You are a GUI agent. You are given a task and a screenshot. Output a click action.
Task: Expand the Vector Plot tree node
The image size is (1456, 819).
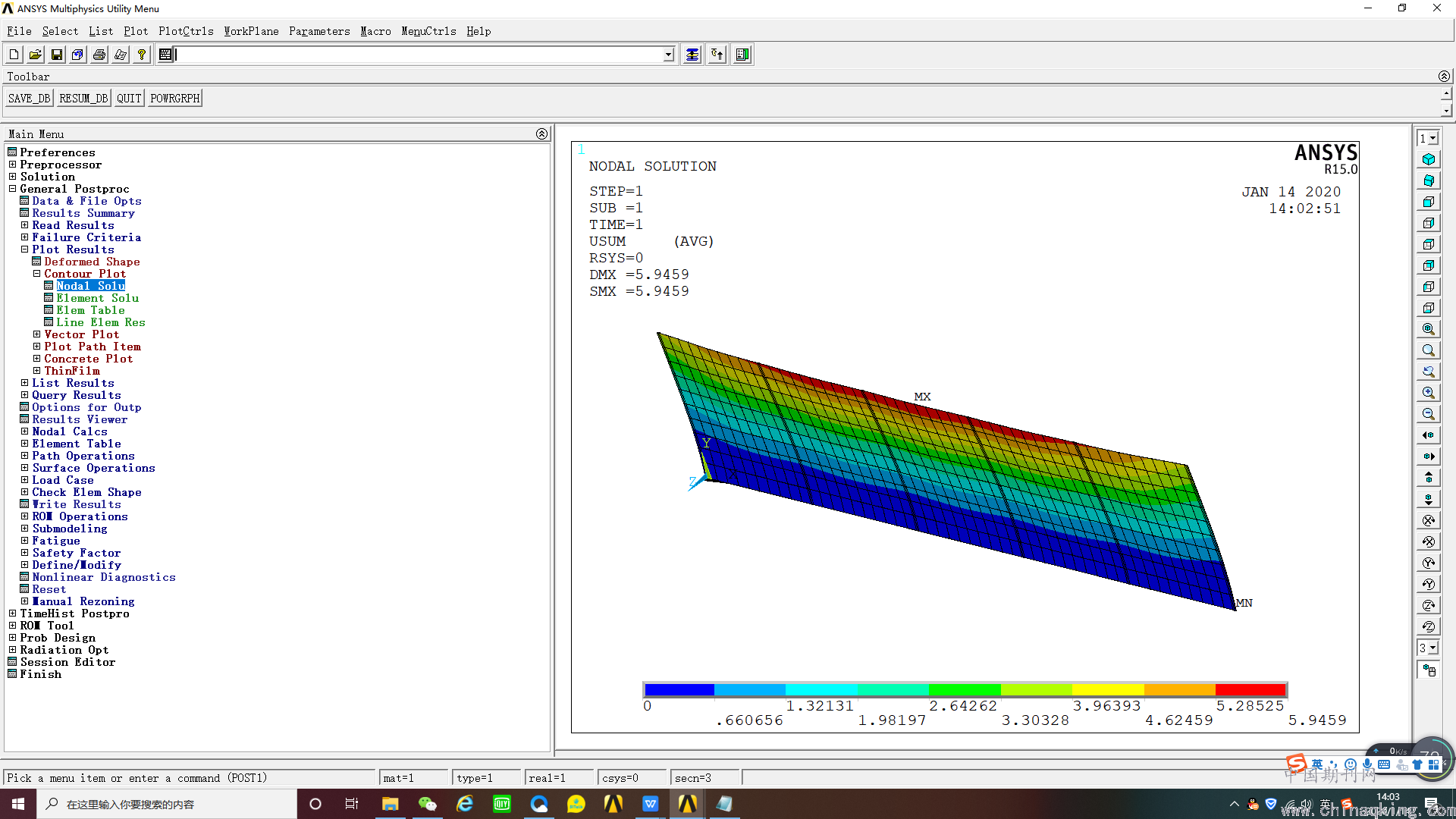[x=36, y=334]
